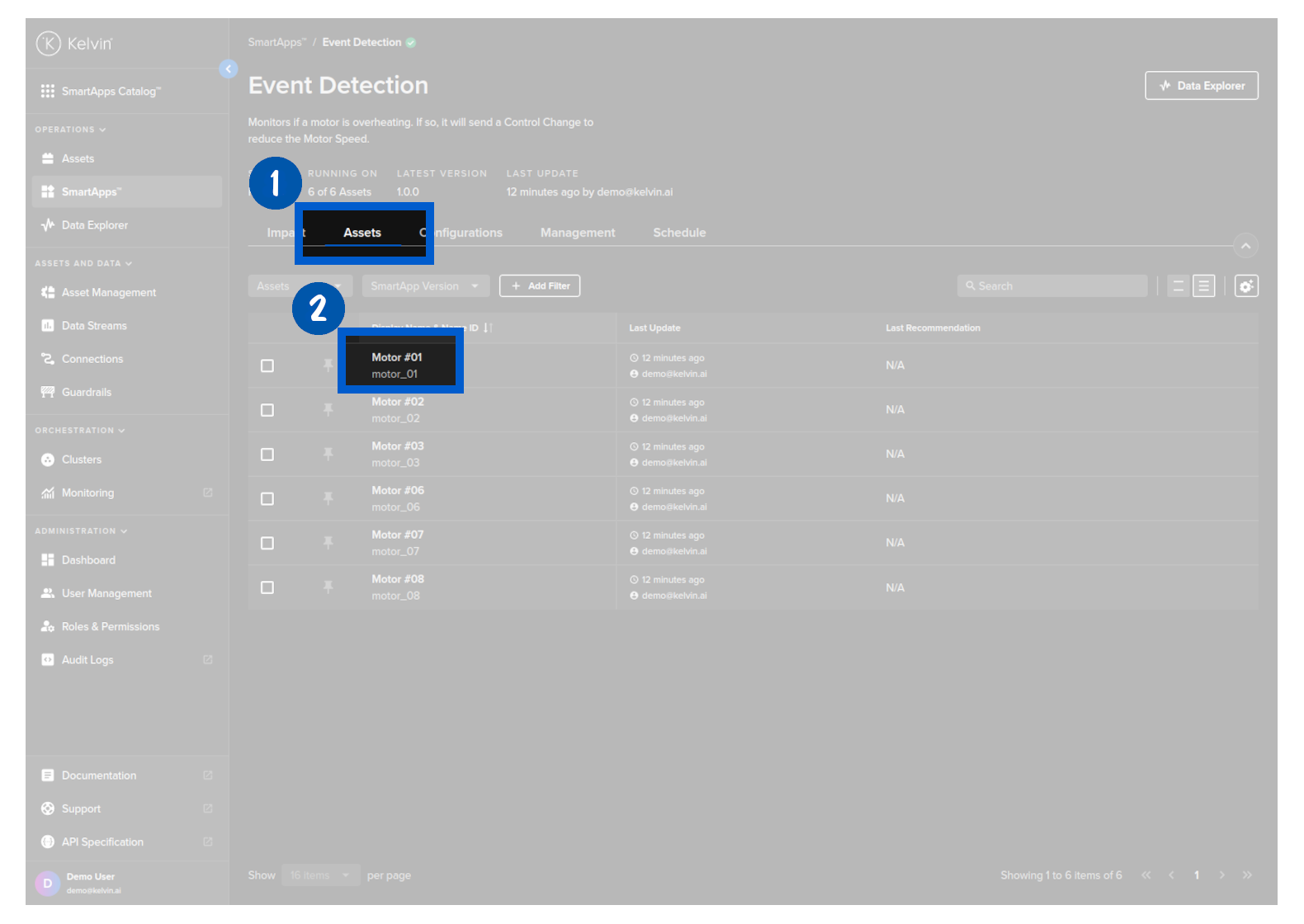Collapse the left sidebar with arrow icon
This screenshot has height=924, width=1304.
(x=229, y=69)
